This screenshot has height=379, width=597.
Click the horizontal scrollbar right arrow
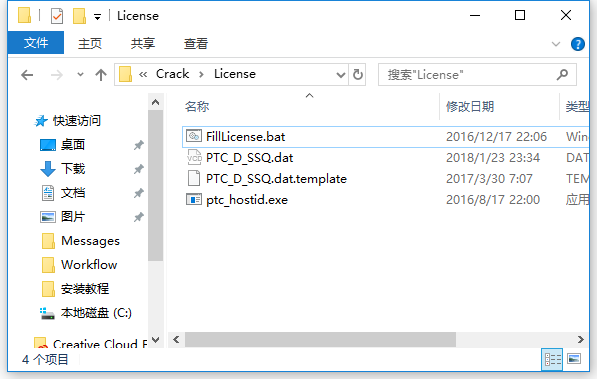(580, 339)
